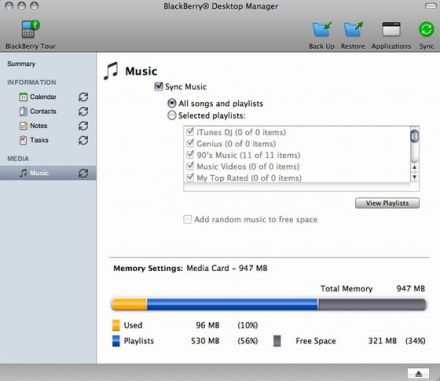Screen dimensions: 440x381
Task: Toggle the 90's Music playlist checkbox
Action: click(190, 155)
